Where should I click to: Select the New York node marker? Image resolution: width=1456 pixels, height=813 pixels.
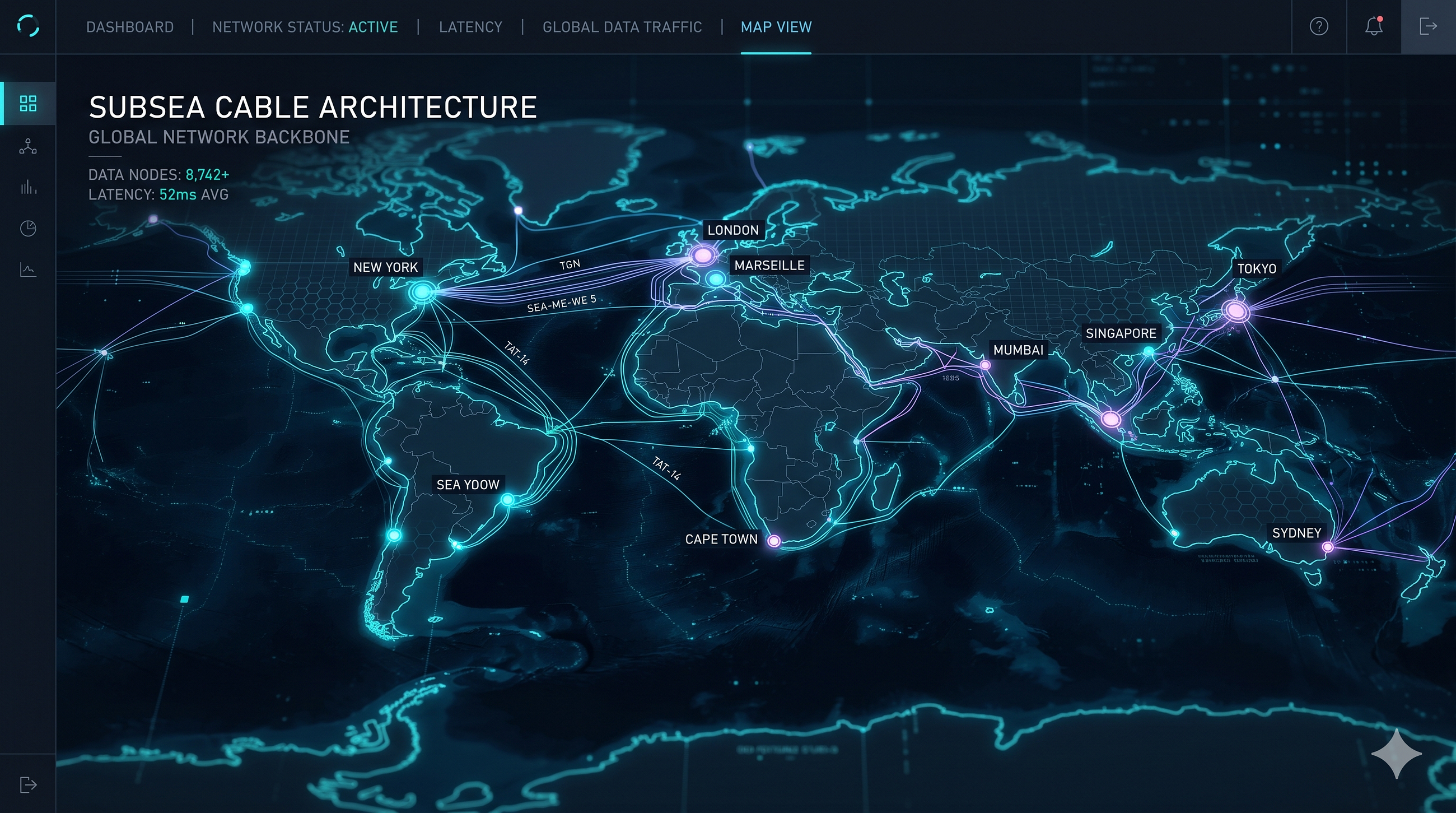tap(422, 292)
